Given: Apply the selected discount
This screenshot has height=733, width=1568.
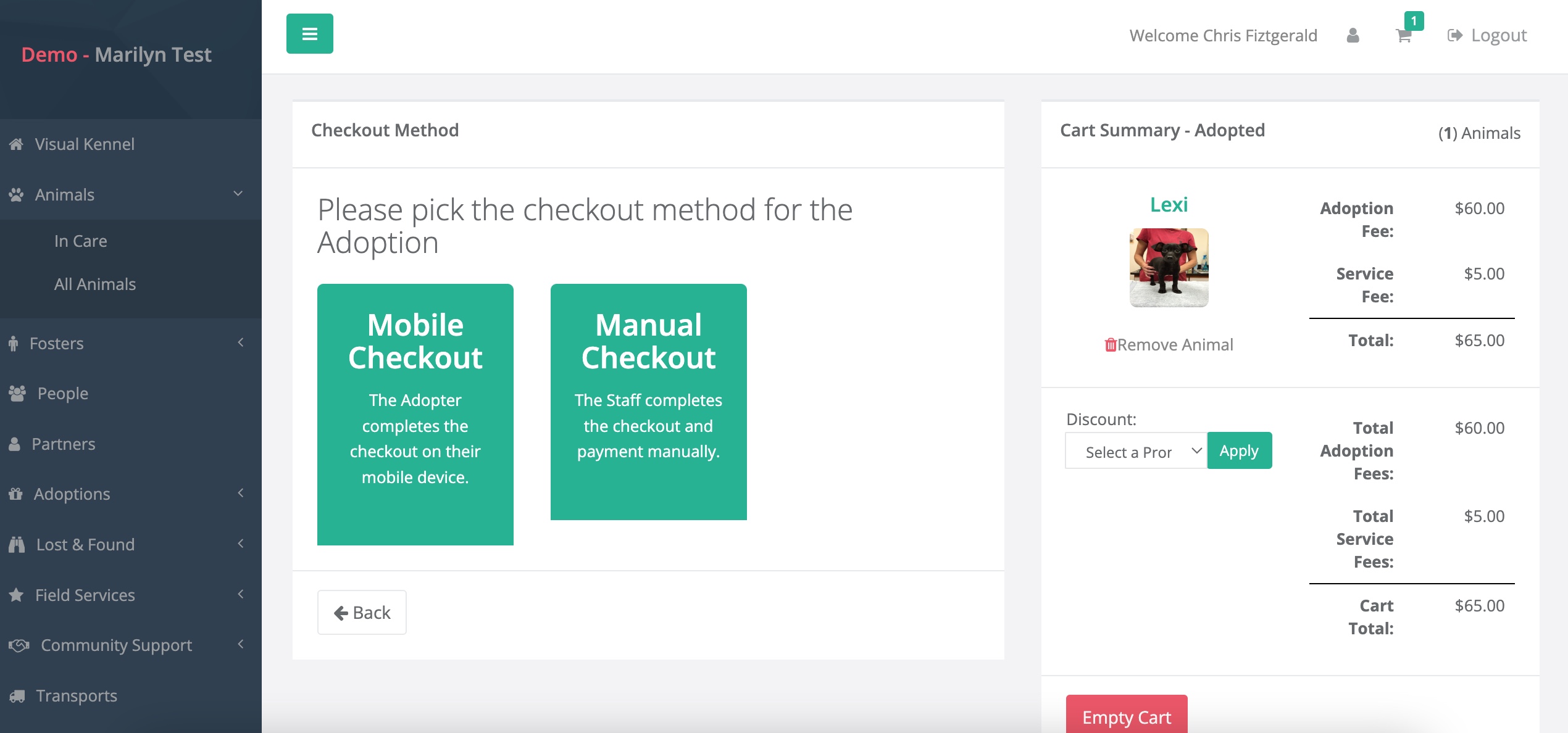Looking at the screenshot, I should tap(1238, 450).
